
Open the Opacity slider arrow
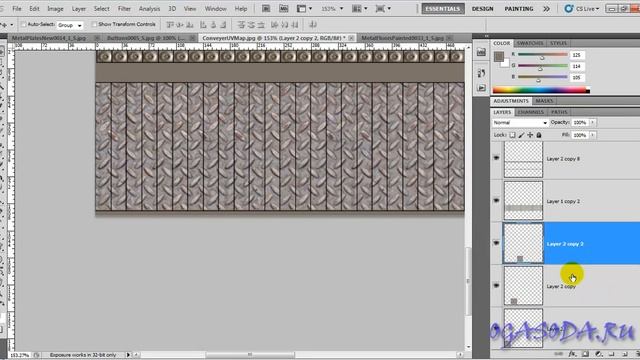click(593, 122)
